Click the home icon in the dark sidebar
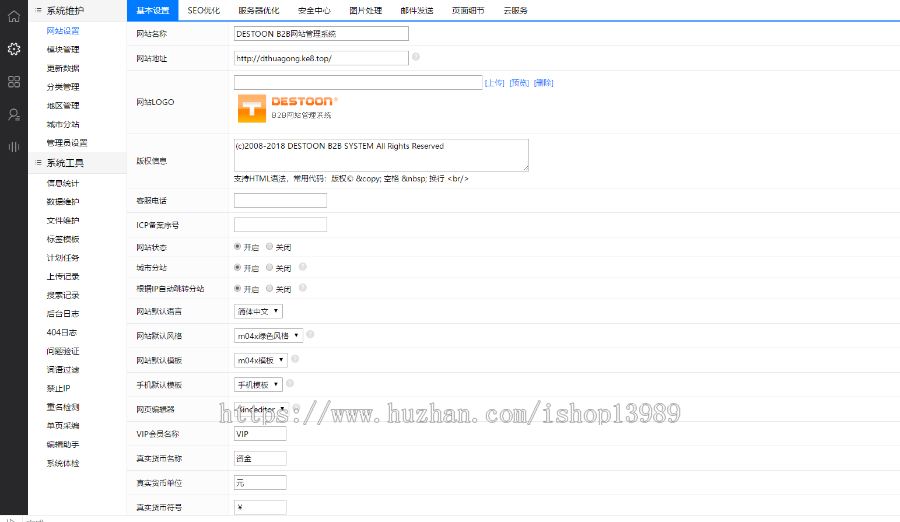The height and width of the screenshot is (522, 900). tap(14, 16)
